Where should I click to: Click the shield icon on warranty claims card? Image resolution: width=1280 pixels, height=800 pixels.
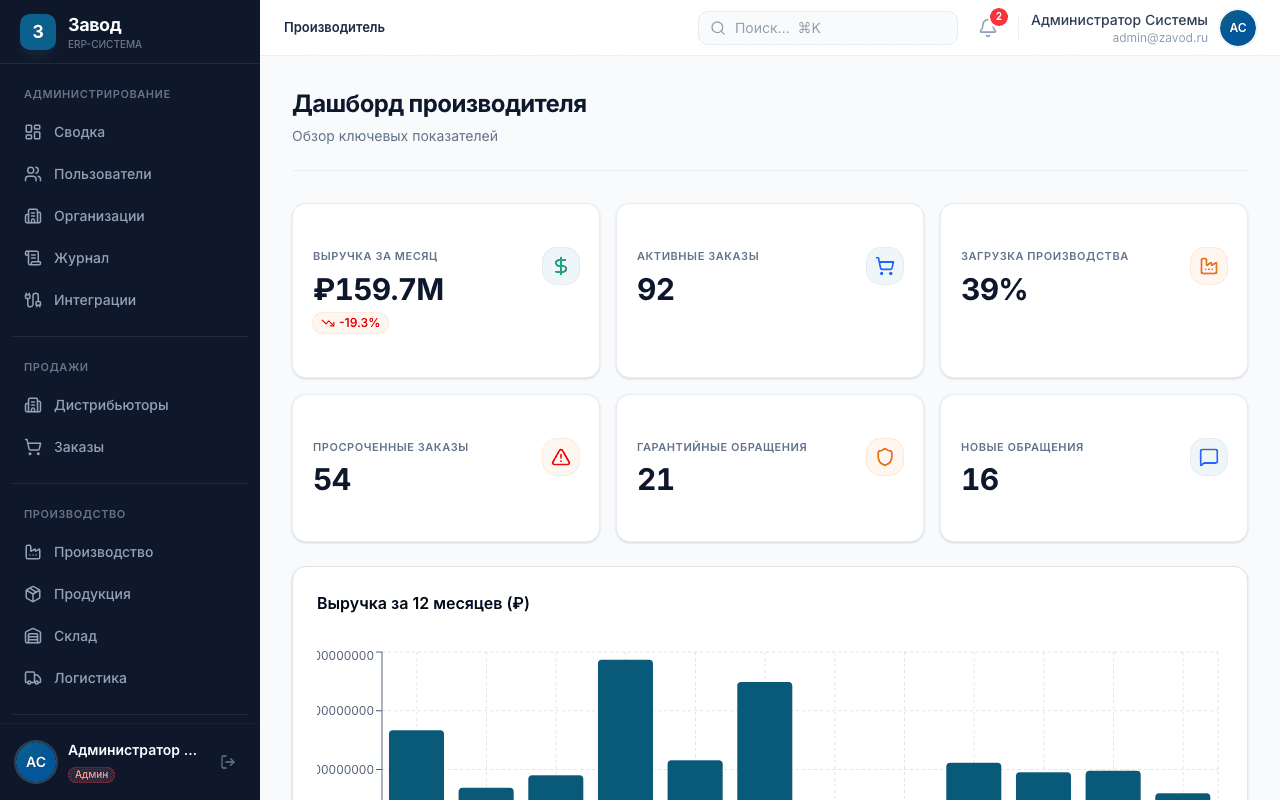(x=884, y=456)
